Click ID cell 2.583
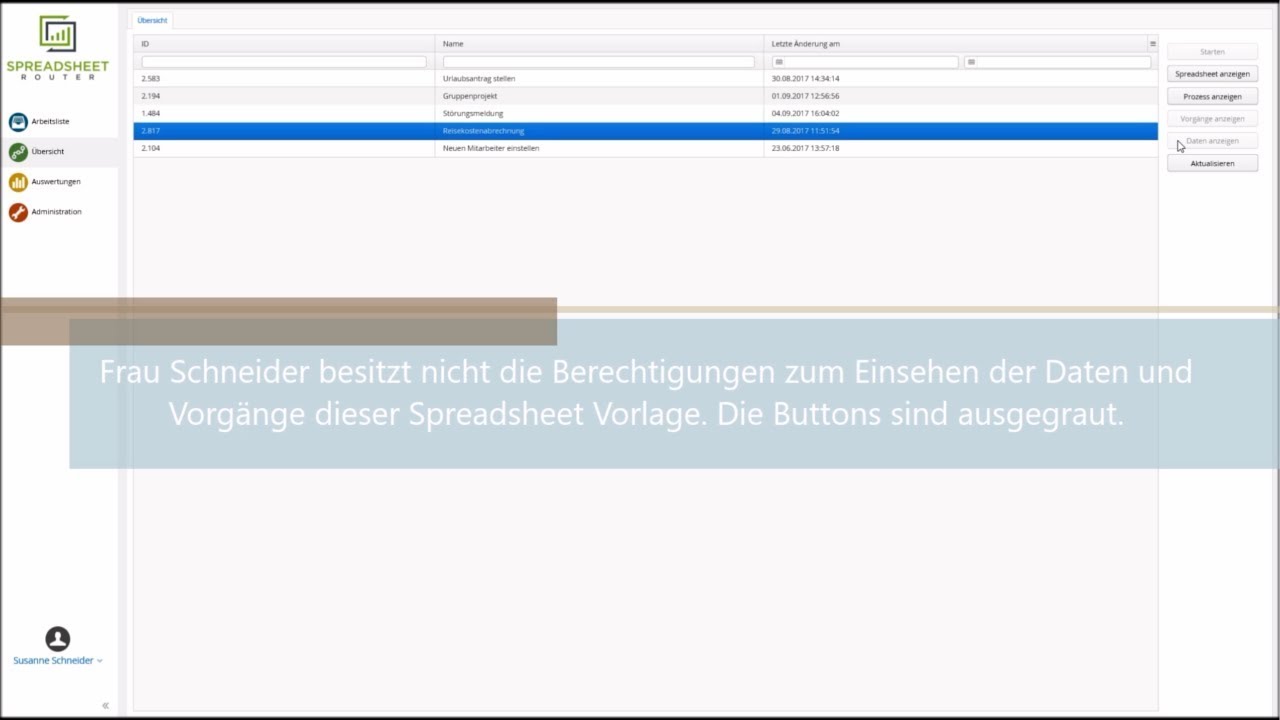 pyautogui.click(x=151, y=78)
